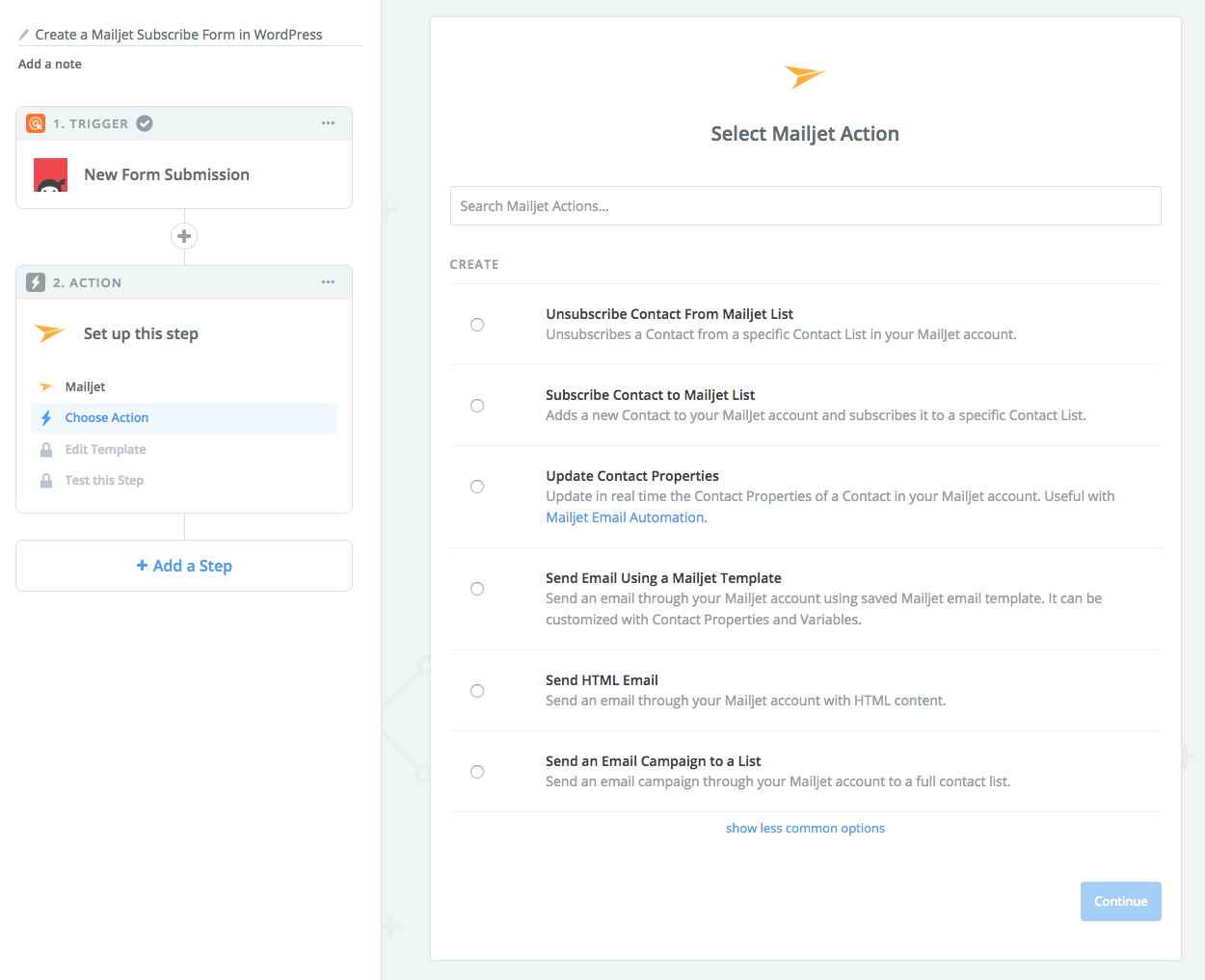Collapse list via show less common options
The height and width of the screenshot is (980, 1205).
805,828
